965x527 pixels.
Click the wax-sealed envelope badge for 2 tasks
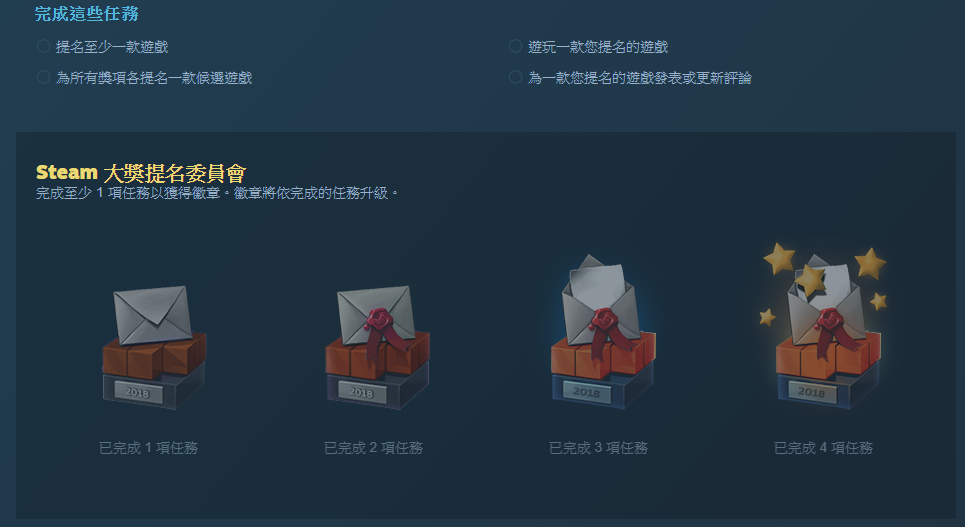pyautogui.click(x=377, y=347)
